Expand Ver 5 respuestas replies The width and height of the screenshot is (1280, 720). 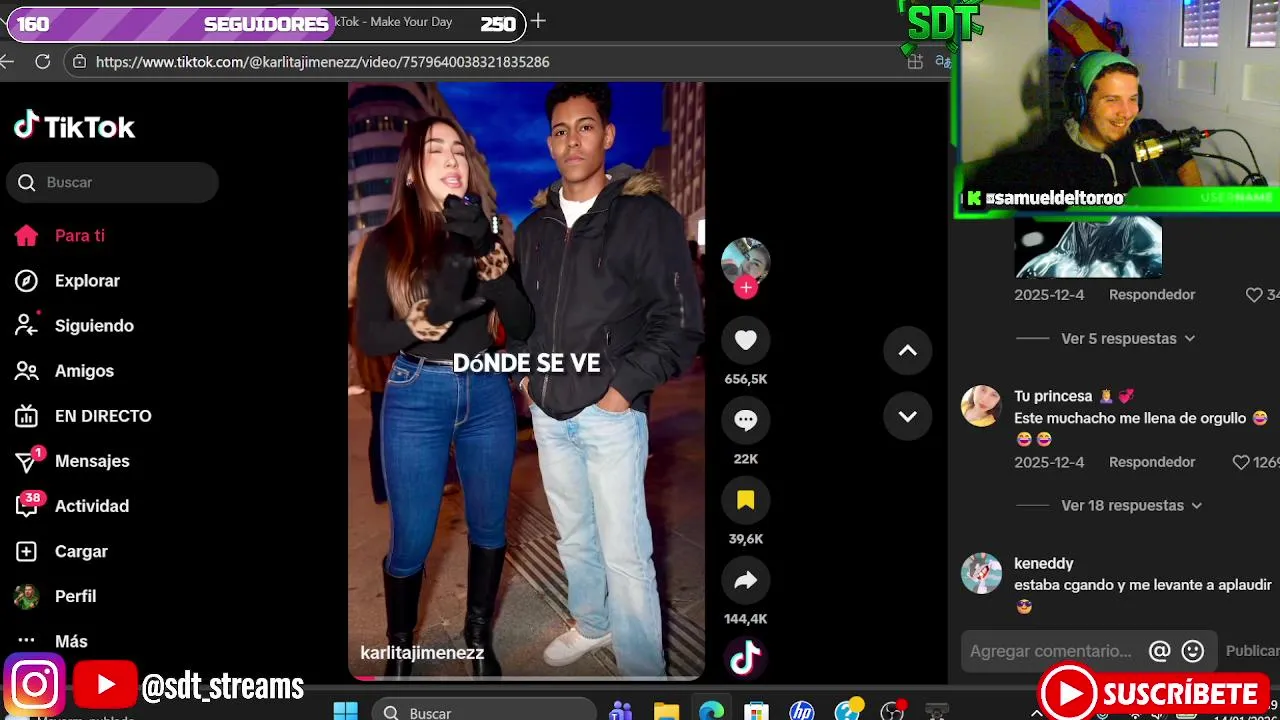point(1128,339)
